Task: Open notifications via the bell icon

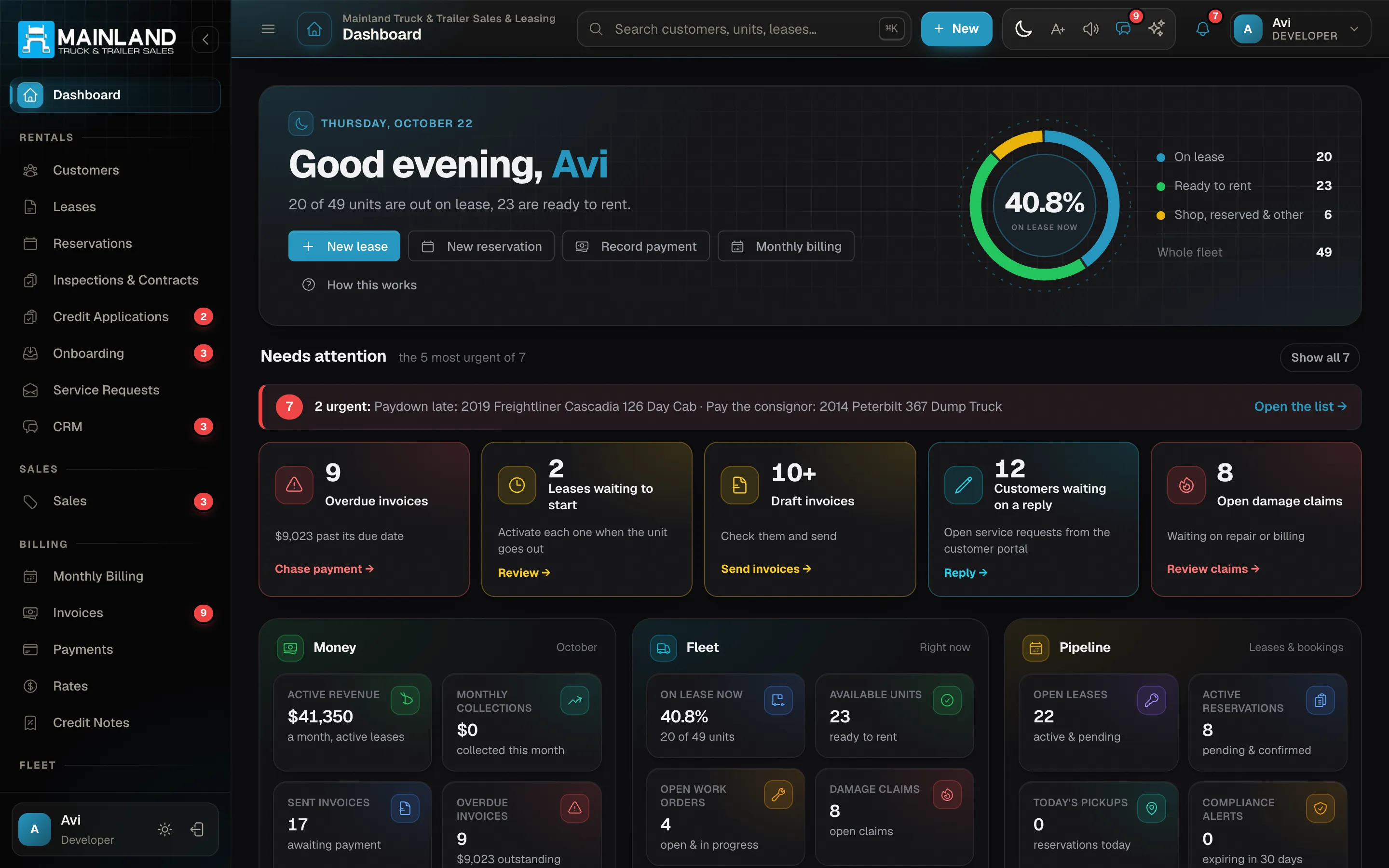Action: click(1202, 29)
